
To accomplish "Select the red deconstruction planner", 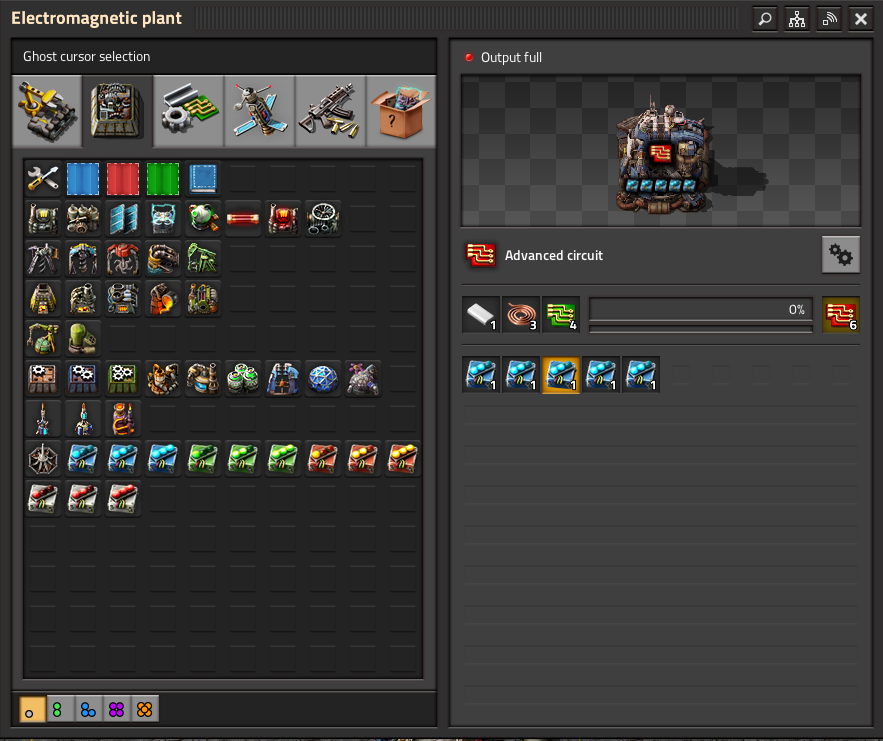I will click(123, 178).
